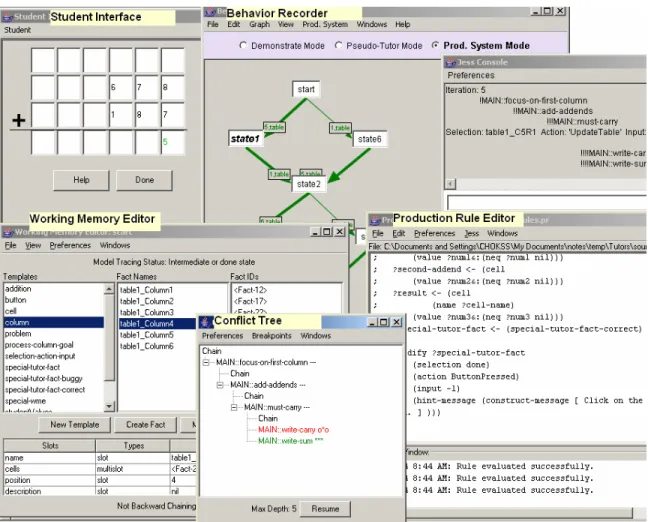Click the start node in behavior graph
Image resolution: width=648 pixels, height=522 pixels.
click(x=306, y=89)
